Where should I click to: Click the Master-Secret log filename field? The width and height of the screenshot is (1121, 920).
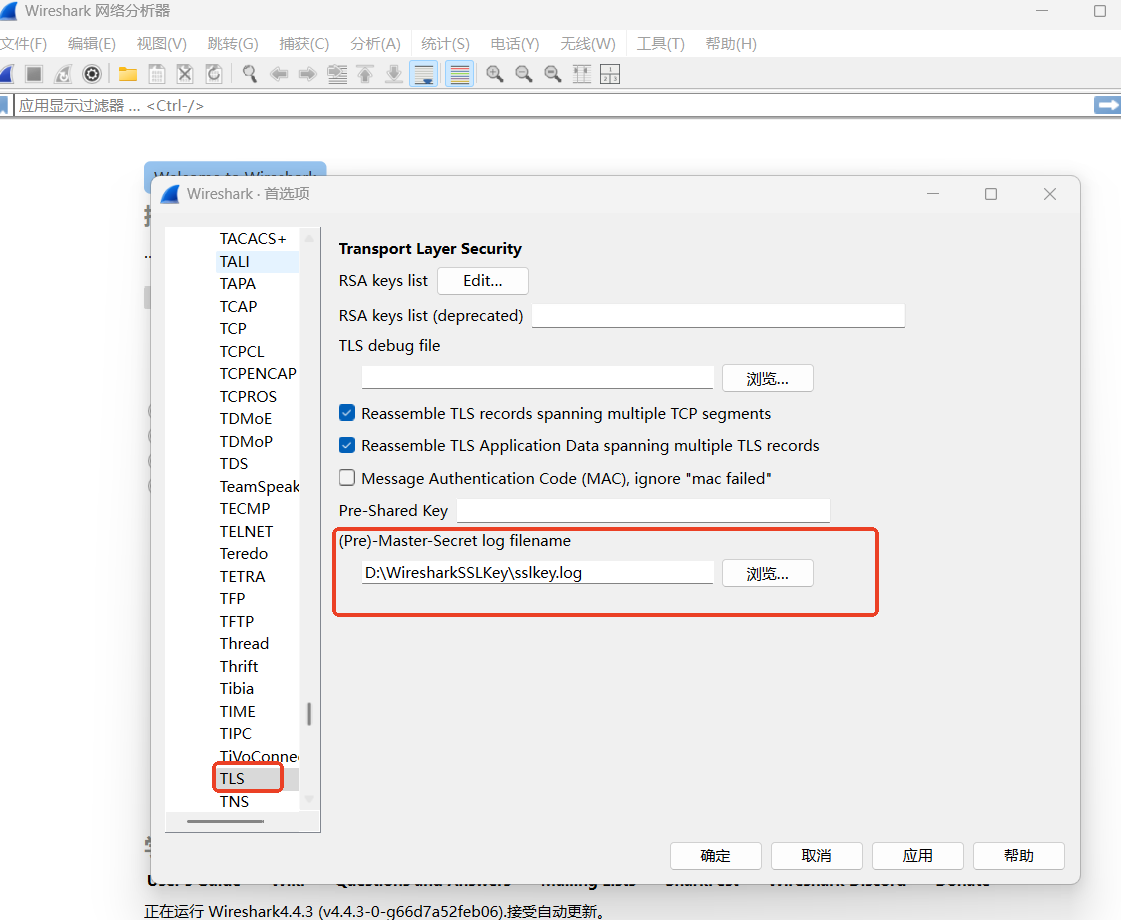click(x=538, y=573)
